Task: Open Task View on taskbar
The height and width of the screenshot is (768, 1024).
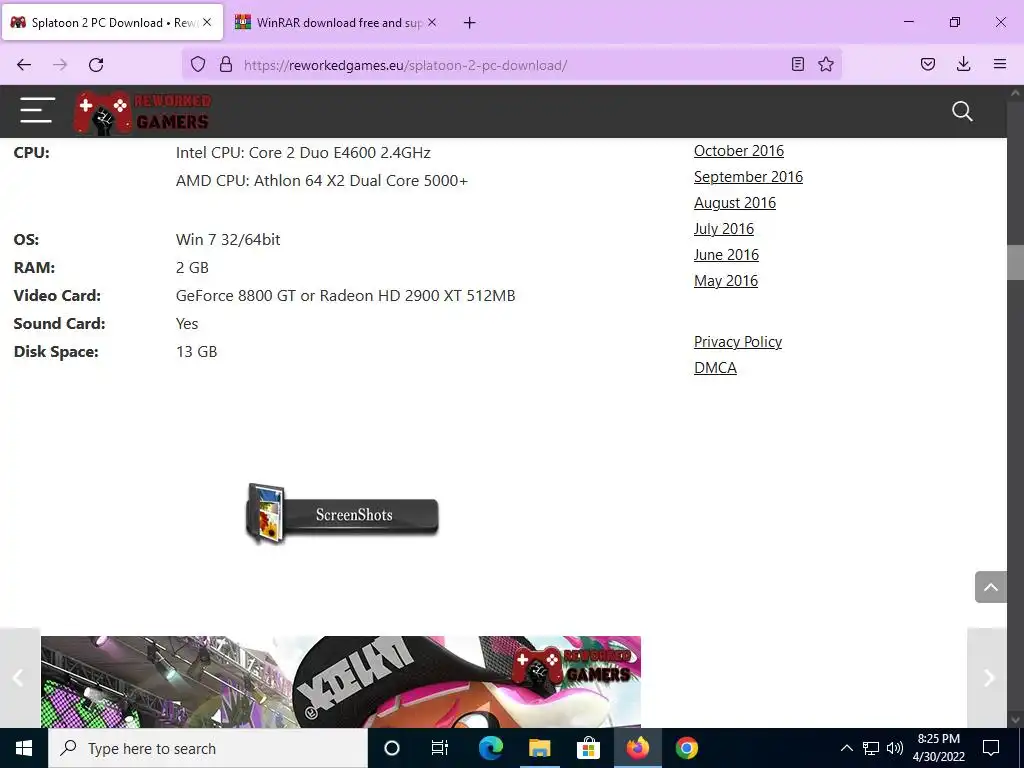Action: coord(440,748)
